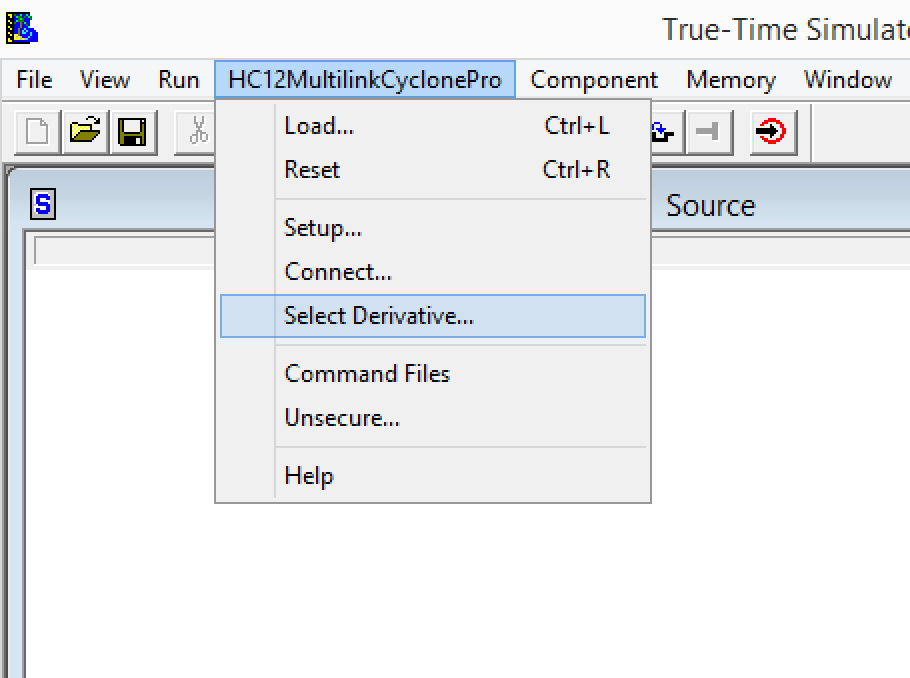This screenshot has width=910, height=678.
Task: Choose Setup... in the dropdown menu
Action: click(x=323, y=228)
